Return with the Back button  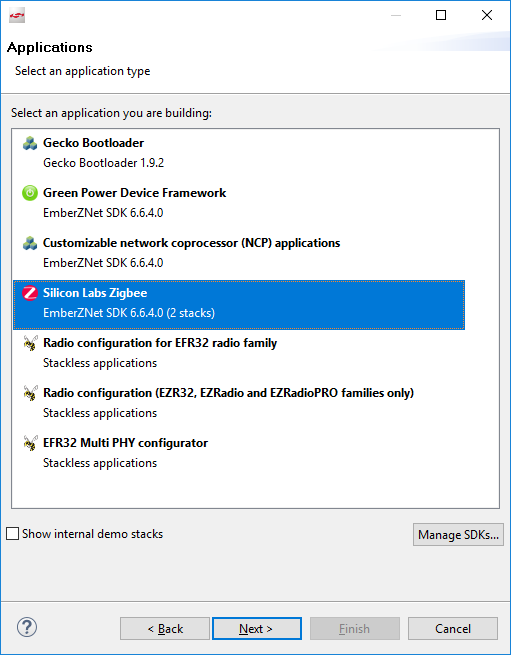pos(165,629)
